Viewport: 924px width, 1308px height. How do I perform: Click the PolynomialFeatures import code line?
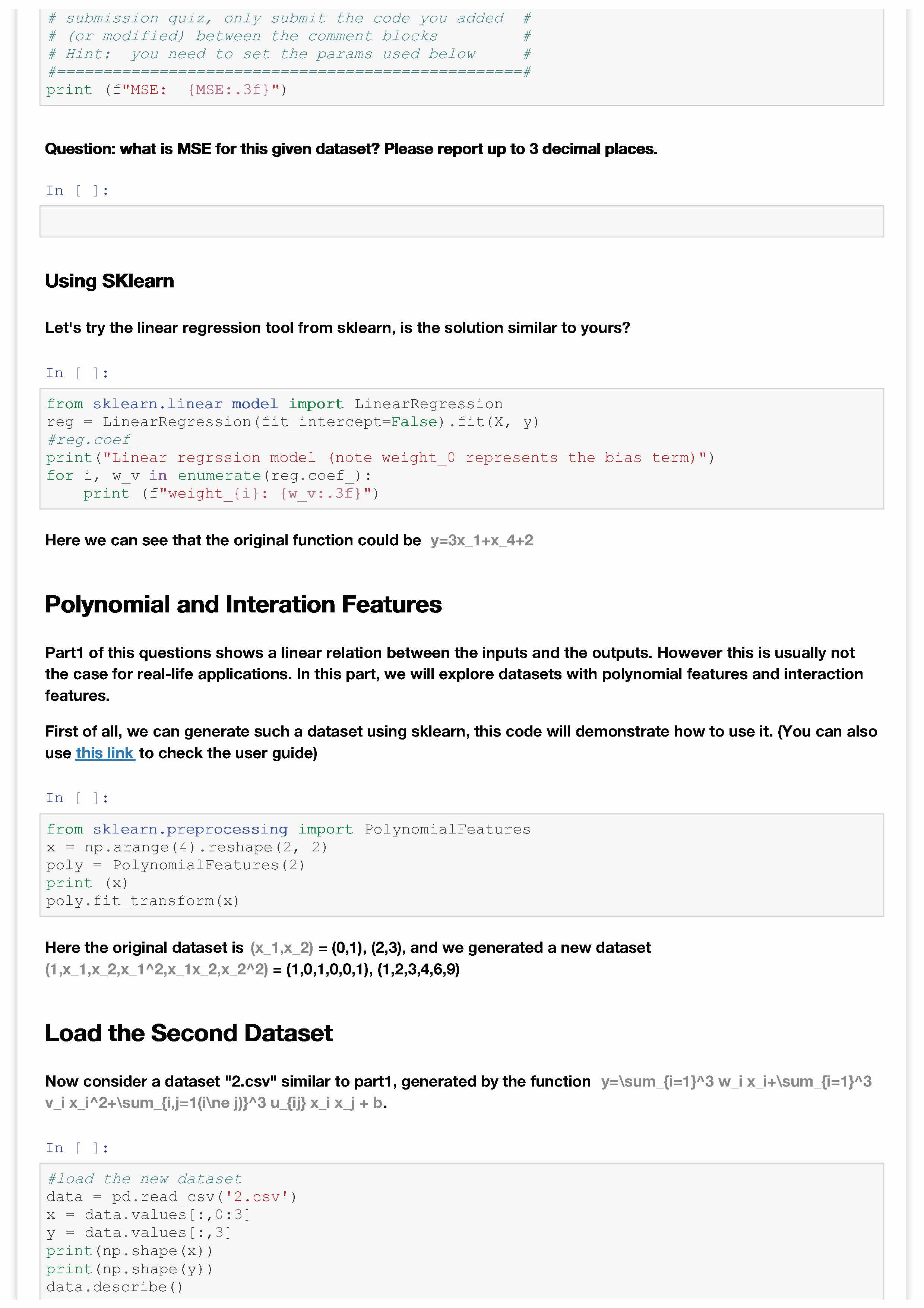tap(288, 829)
